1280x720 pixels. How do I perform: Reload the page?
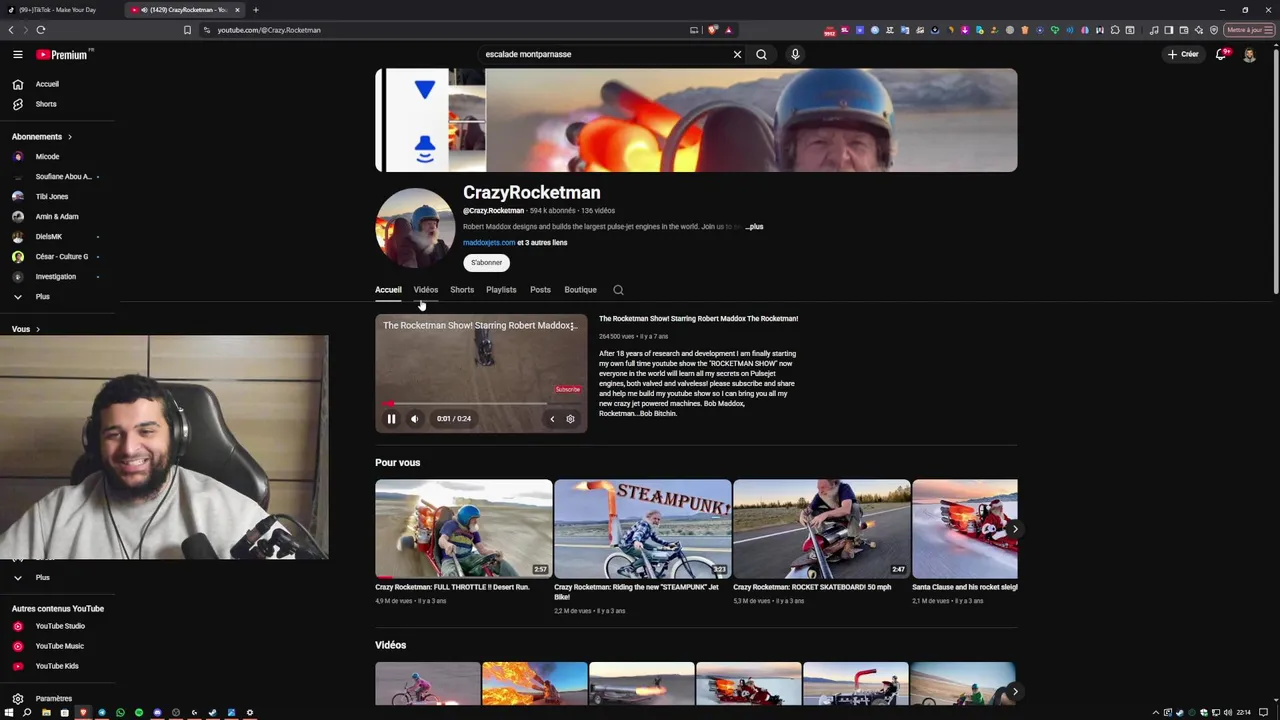(x=41, y=30)
